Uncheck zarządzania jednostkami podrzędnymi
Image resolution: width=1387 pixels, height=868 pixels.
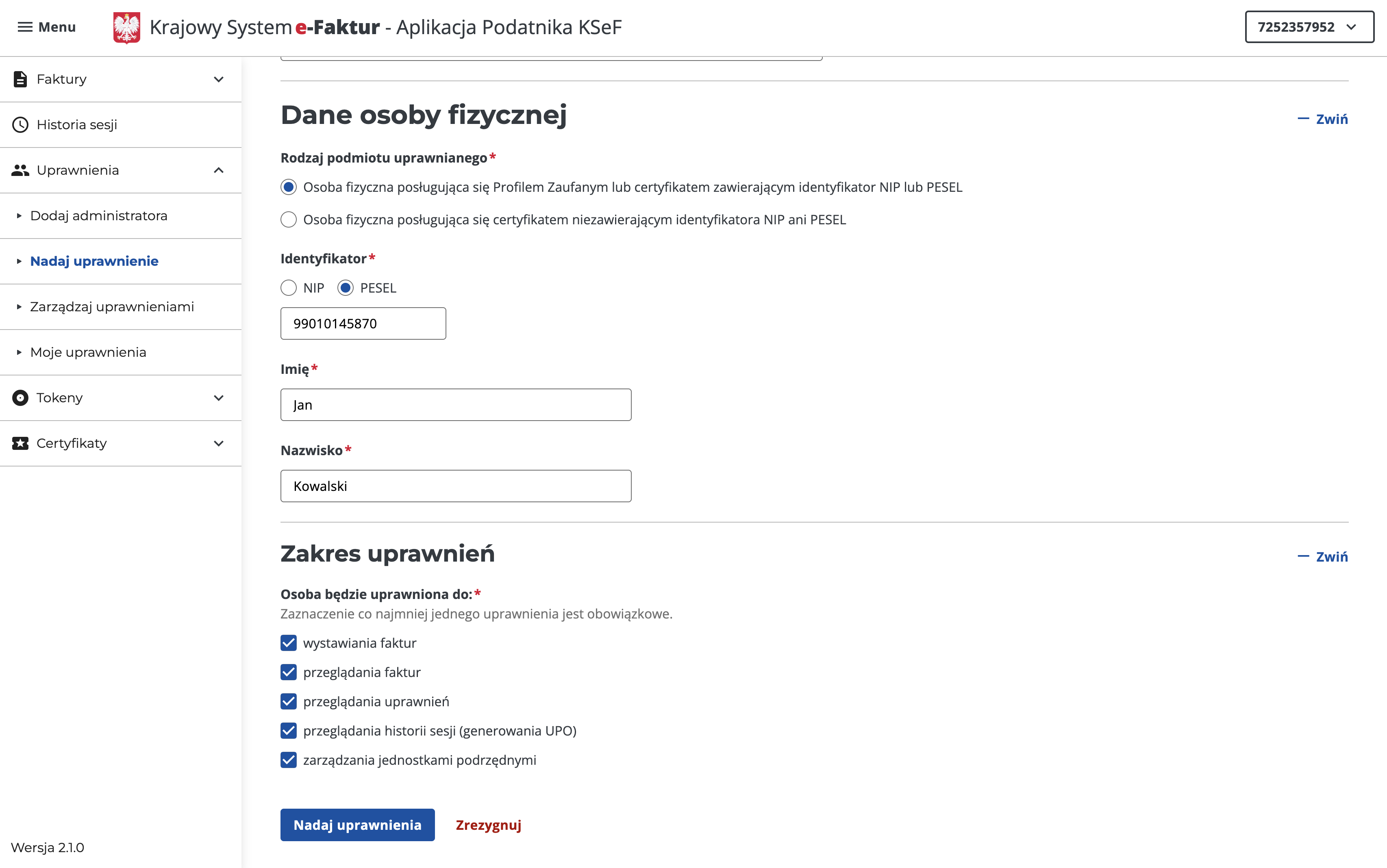[x=288, y=759]
